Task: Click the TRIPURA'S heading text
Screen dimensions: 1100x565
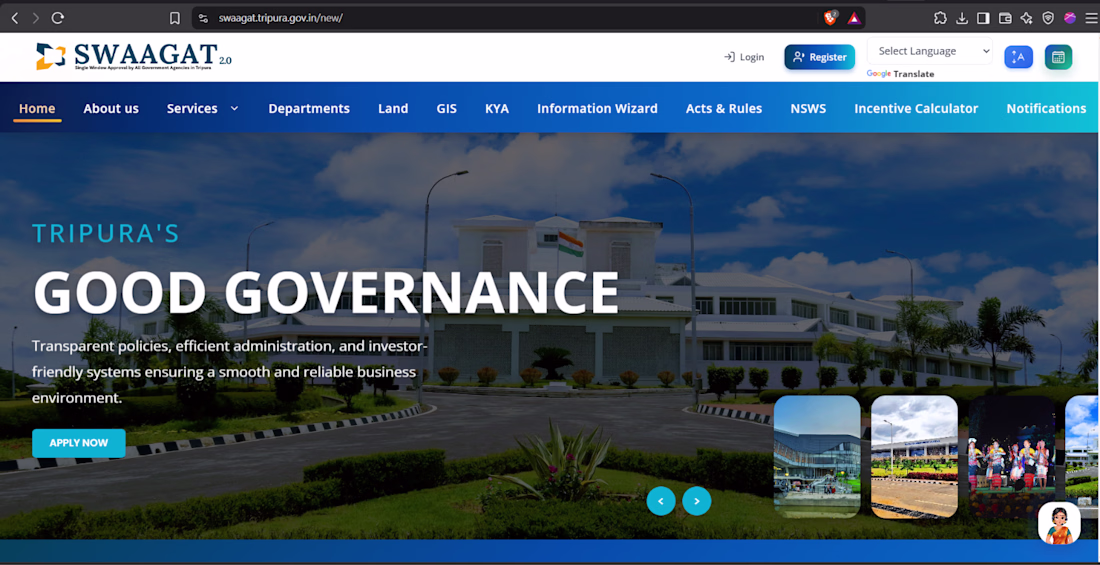Action: [x=106, y=233]
